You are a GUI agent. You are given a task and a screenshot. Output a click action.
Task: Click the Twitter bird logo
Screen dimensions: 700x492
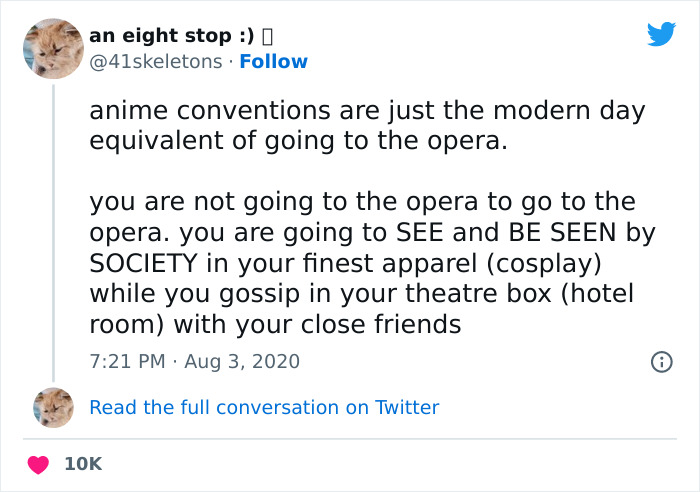pos(661,35)
